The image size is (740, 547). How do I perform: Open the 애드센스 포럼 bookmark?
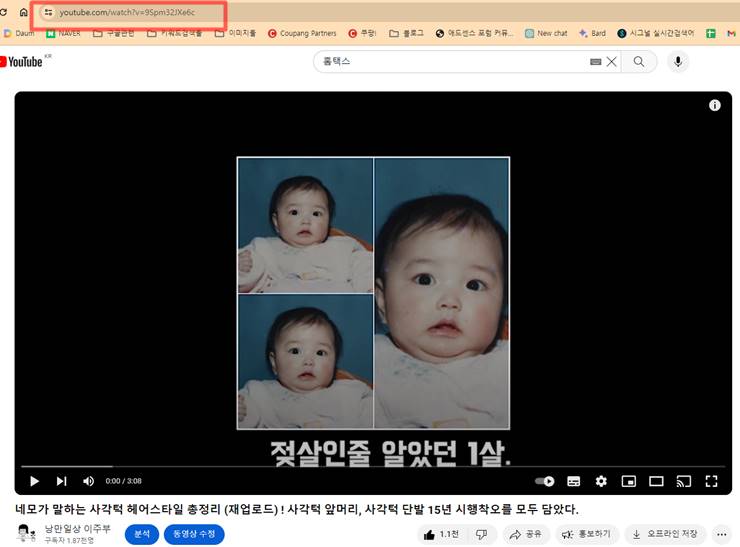[474, 33]
